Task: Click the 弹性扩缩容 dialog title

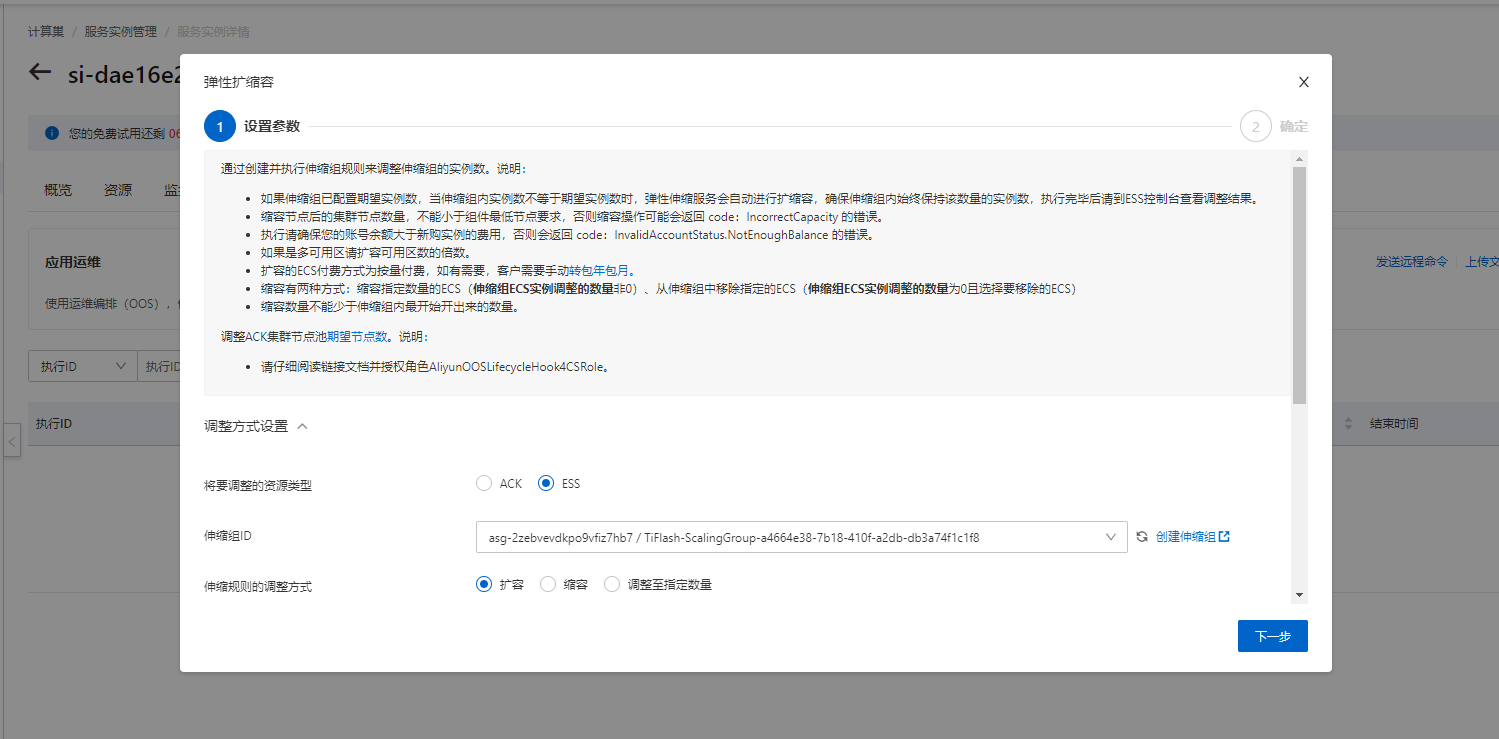Action: click(239, 82)
